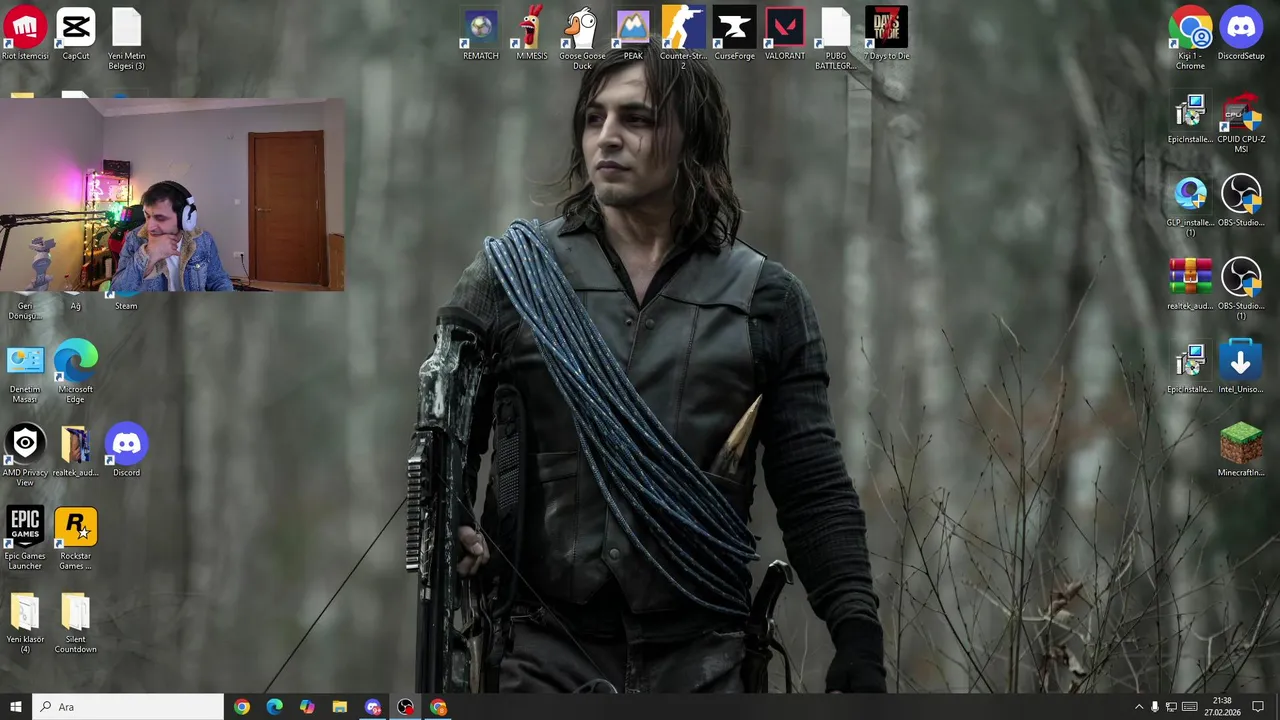Open the Minecraft installer grass block icon
The height and width of the screenshot is (720, 1280).
[x=1241, y=451]
